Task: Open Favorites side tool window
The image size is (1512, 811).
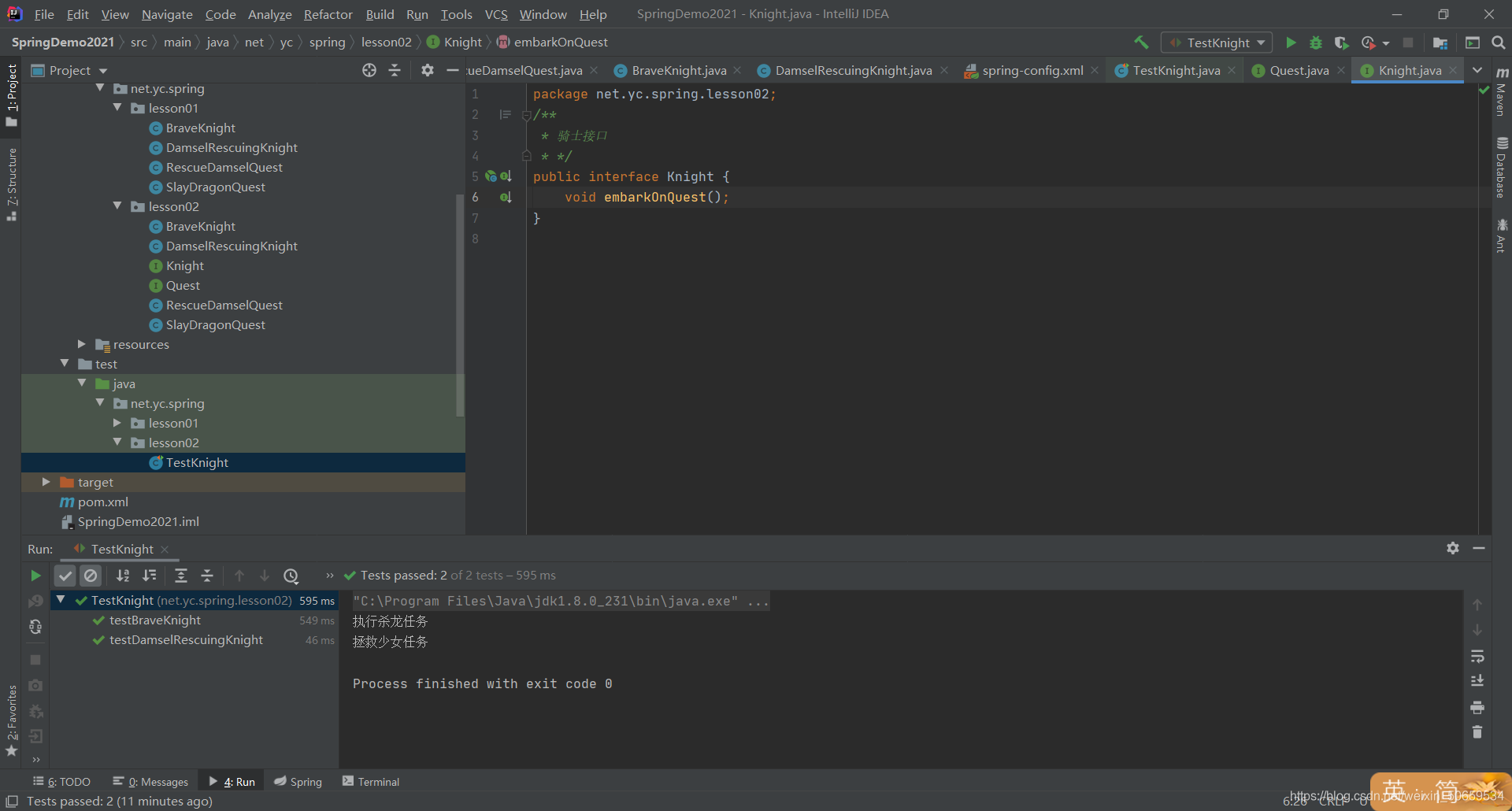Action: point(11,720)
